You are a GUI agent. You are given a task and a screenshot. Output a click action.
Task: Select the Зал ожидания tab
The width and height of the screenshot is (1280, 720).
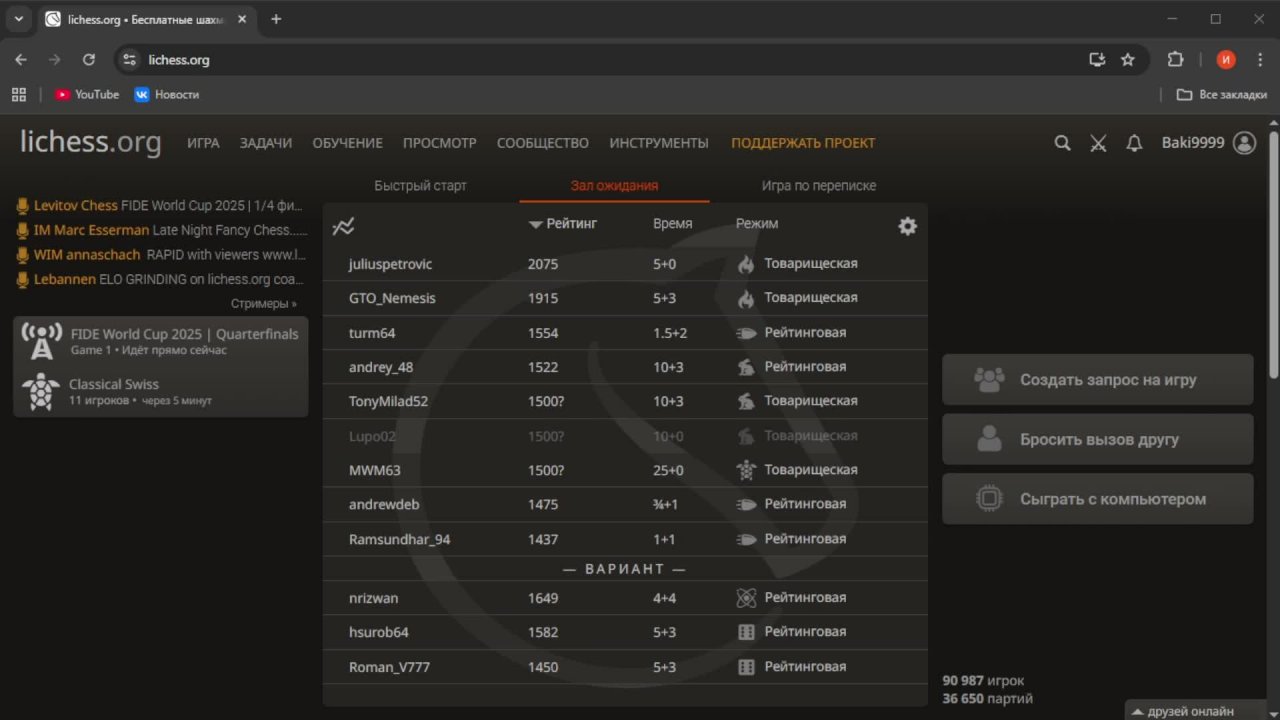(614, 185)
